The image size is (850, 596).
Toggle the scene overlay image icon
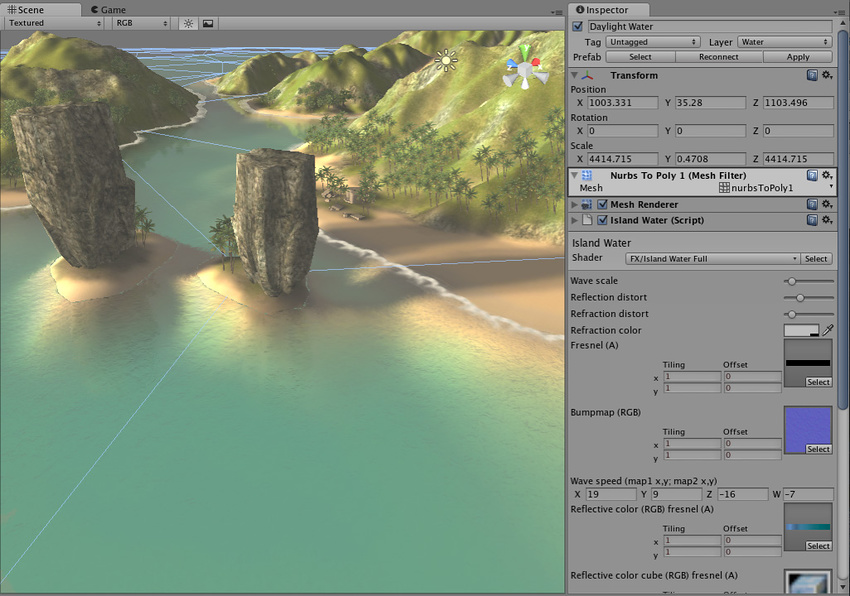tap(208, 23)
